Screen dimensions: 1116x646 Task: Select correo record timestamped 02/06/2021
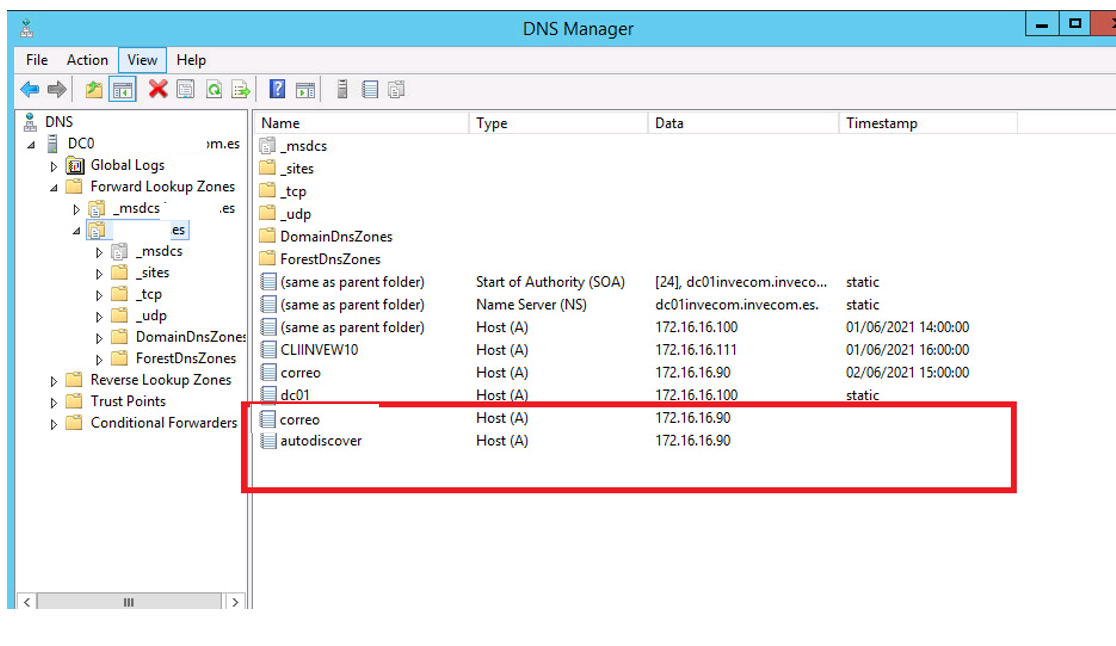point(300,374)
